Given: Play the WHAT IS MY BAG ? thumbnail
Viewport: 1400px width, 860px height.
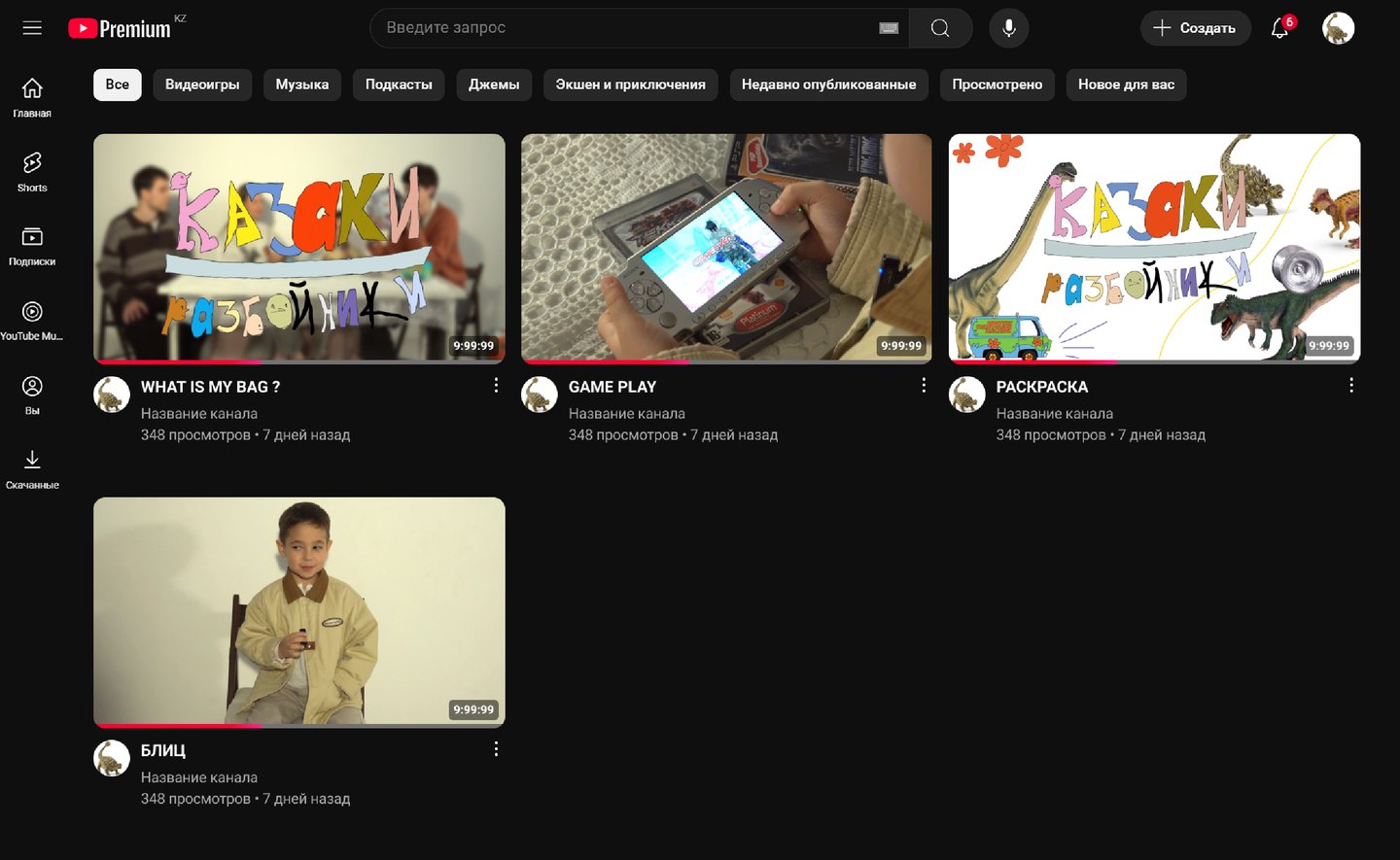Looking at the screenshot, I should click(x=299, y=249).
